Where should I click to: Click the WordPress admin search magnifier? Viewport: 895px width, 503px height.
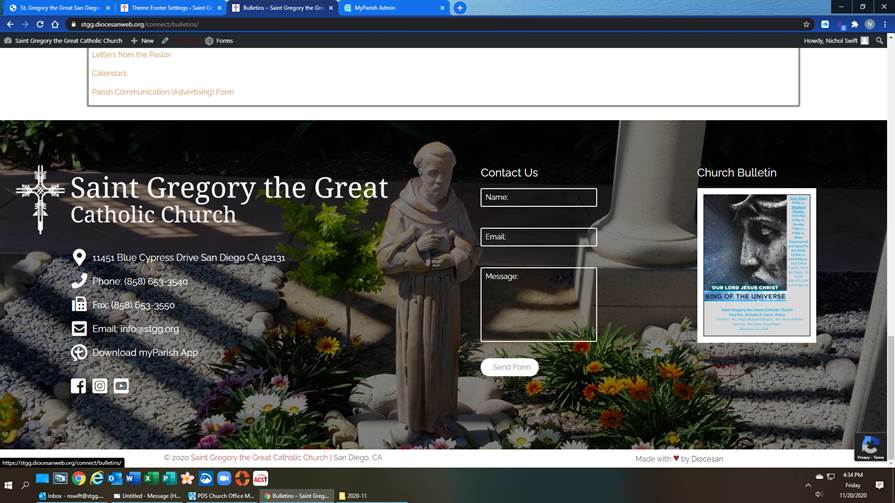point(880,41)
